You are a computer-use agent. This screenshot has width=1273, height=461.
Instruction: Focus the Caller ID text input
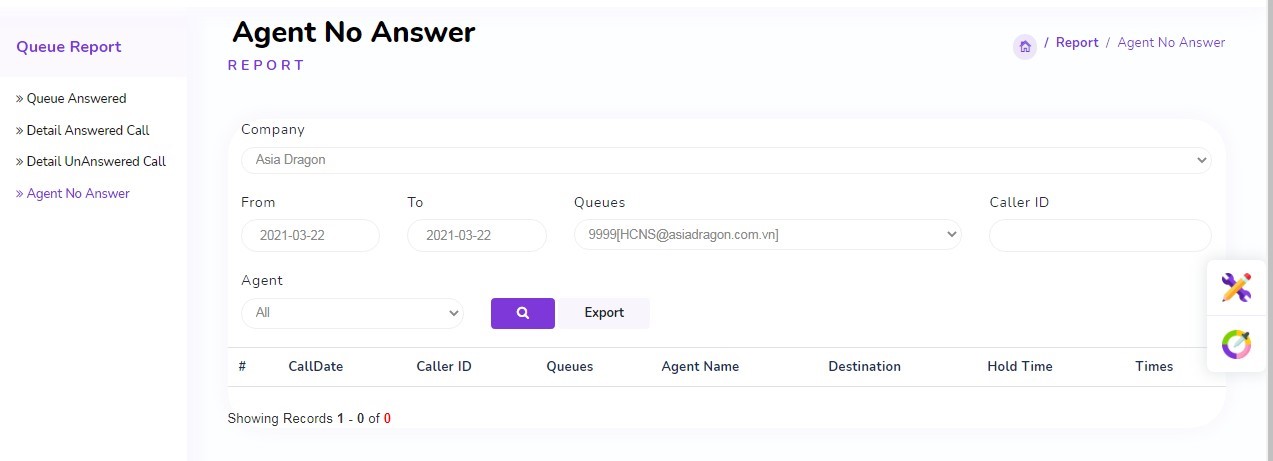click(1099, 236)
